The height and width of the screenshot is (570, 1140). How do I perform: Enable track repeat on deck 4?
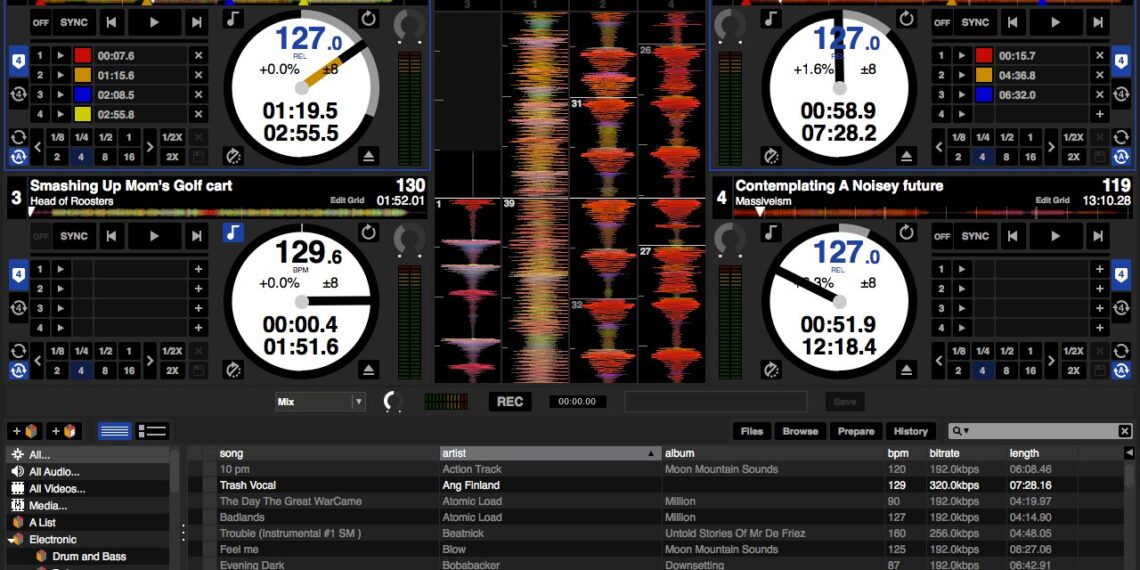pos(906,233)
